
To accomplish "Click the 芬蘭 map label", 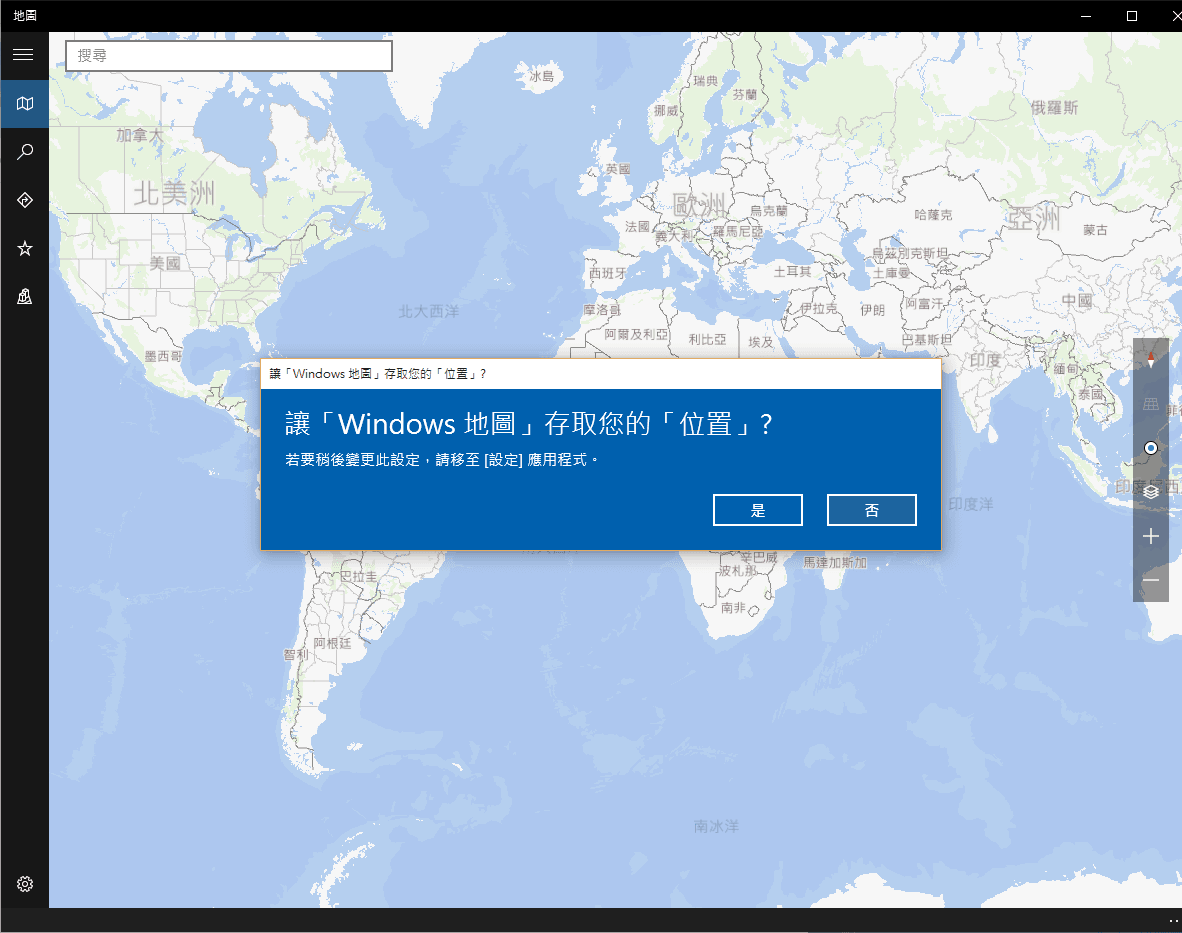I will pyautogui.click(x=745, y=94).
